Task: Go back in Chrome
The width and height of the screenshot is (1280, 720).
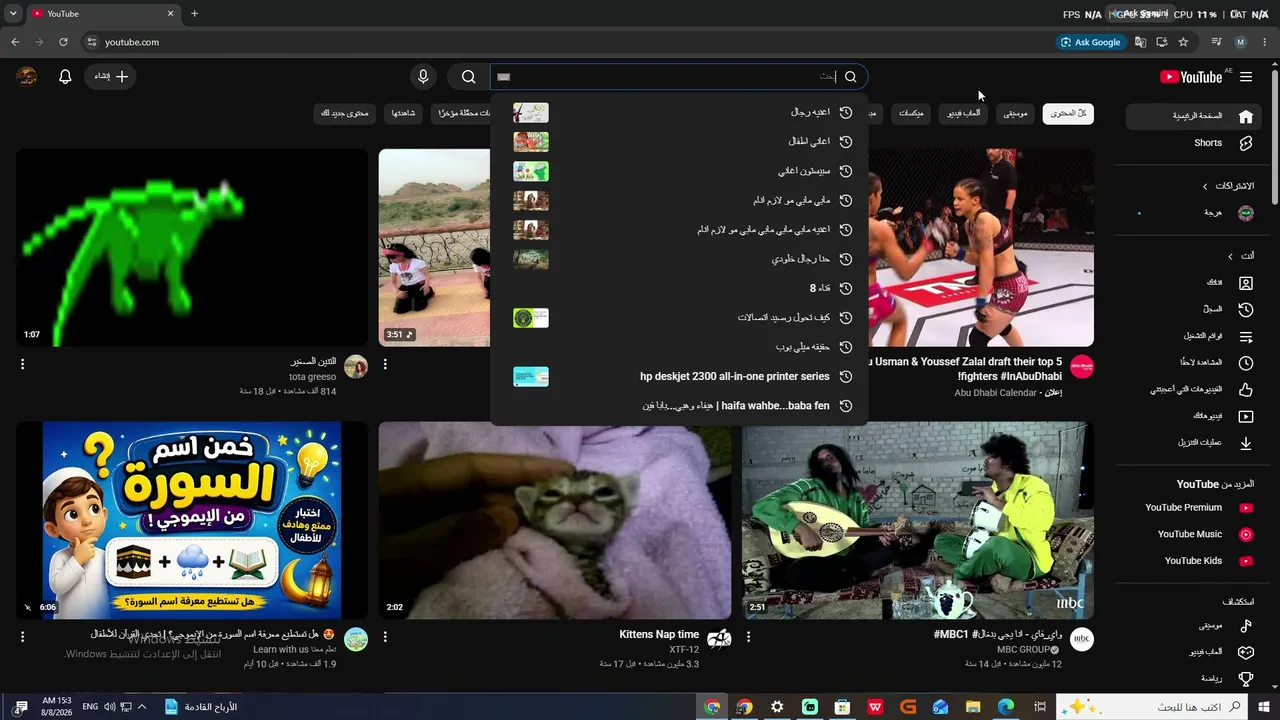Action: (x=15, y=42)
